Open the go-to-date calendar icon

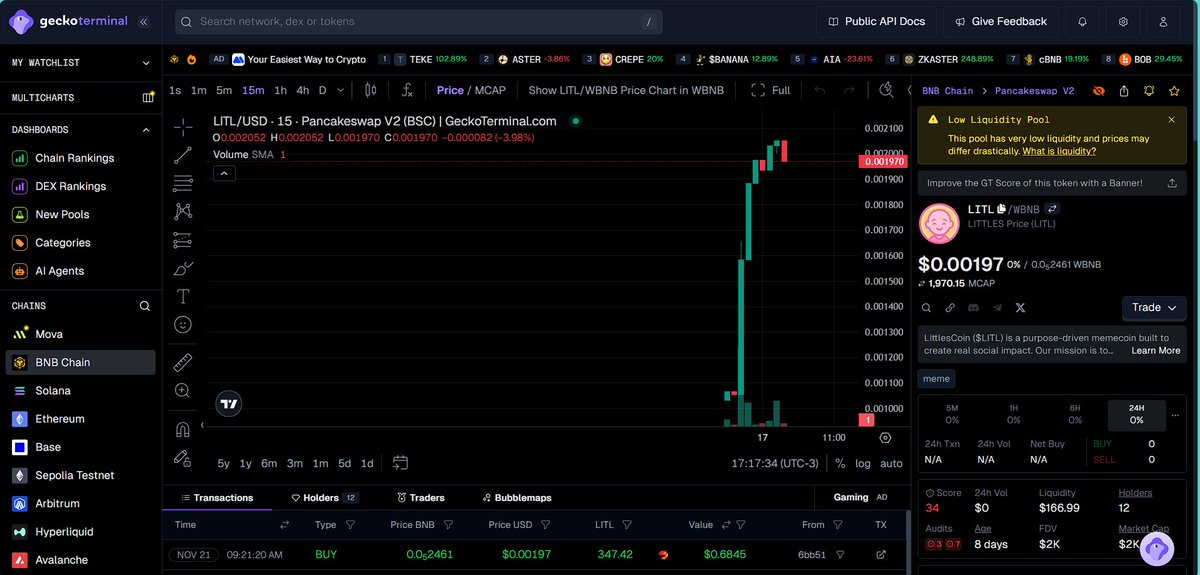point(400,463)
